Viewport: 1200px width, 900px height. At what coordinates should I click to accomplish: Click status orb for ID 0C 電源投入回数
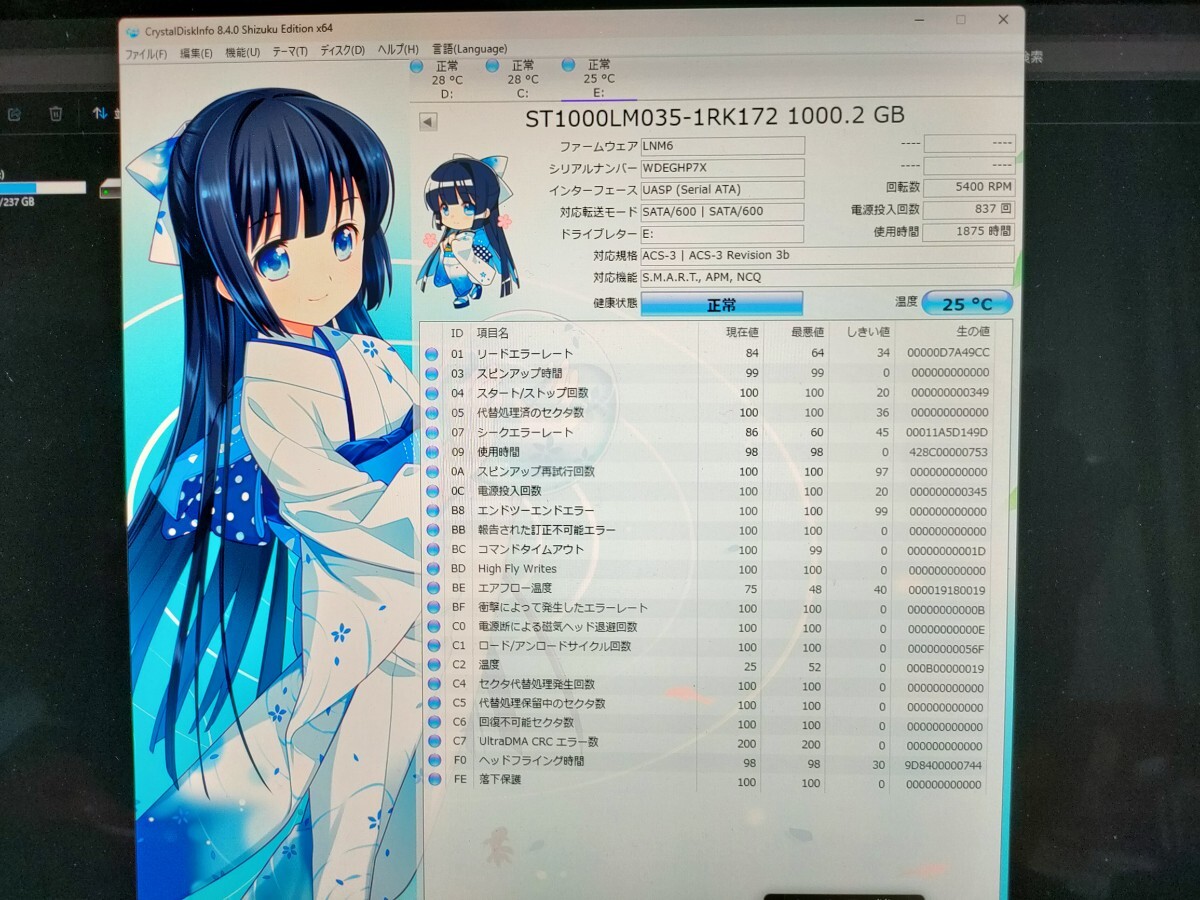432,492
